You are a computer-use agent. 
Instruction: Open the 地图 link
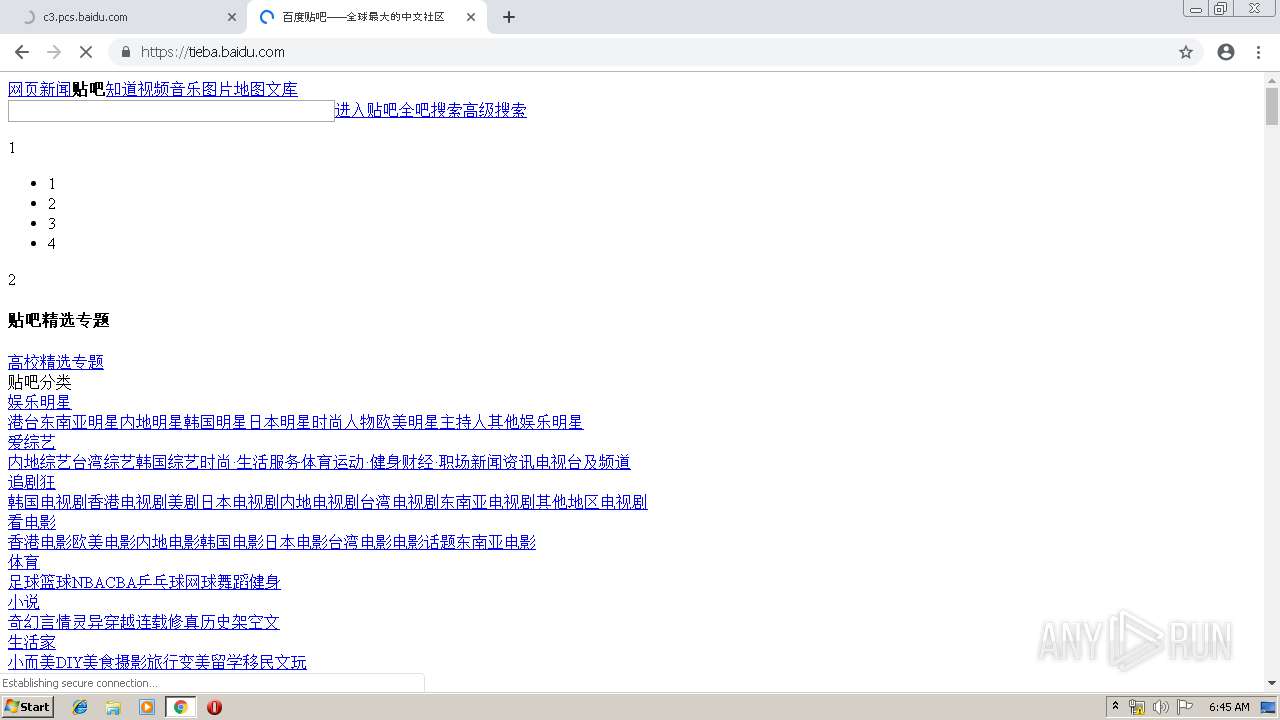(250, 89)
